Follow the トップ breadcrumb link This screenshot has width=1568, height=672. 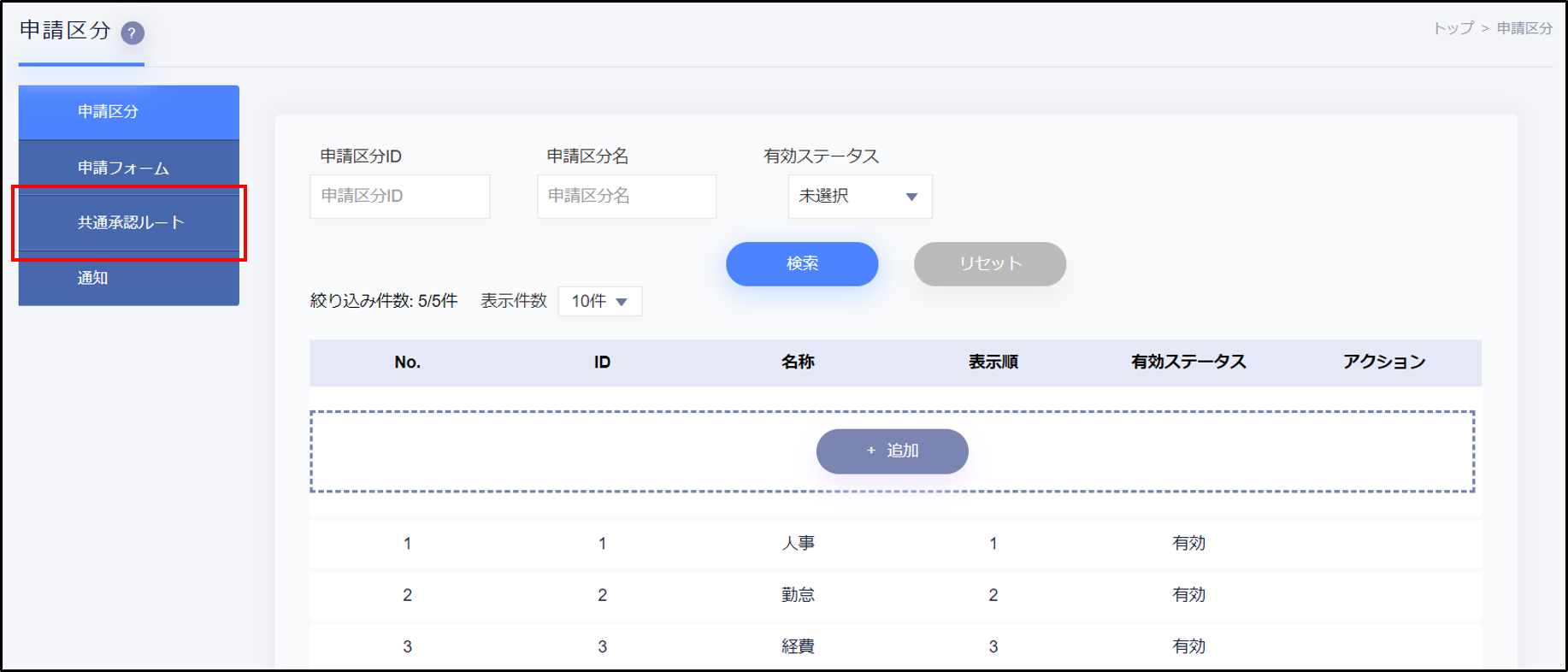tap(1453, 28)
